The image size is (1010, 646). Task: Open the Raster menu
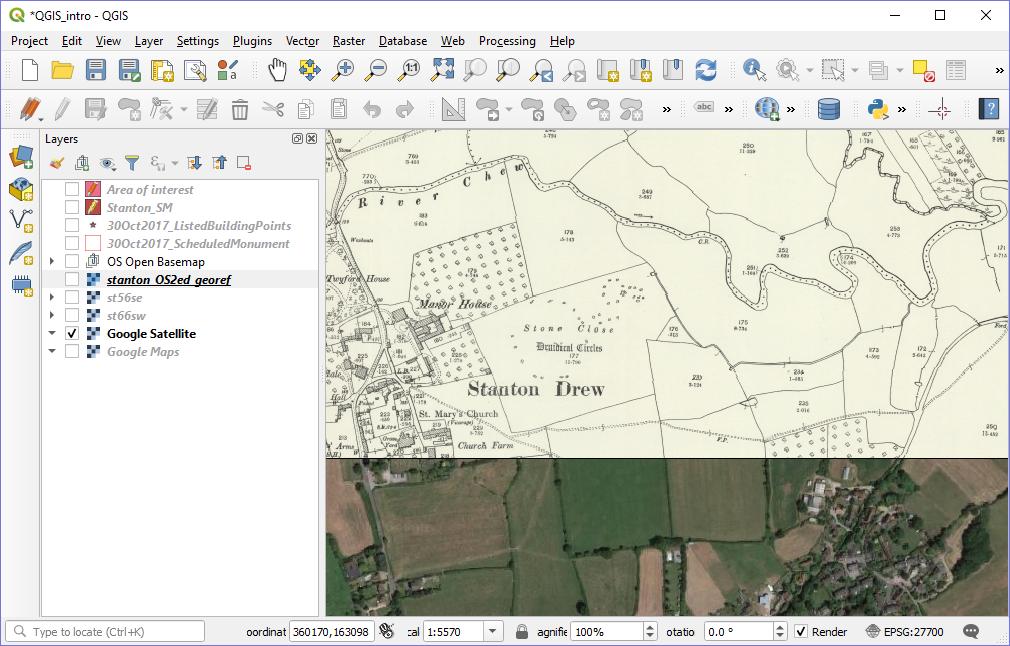348,41
